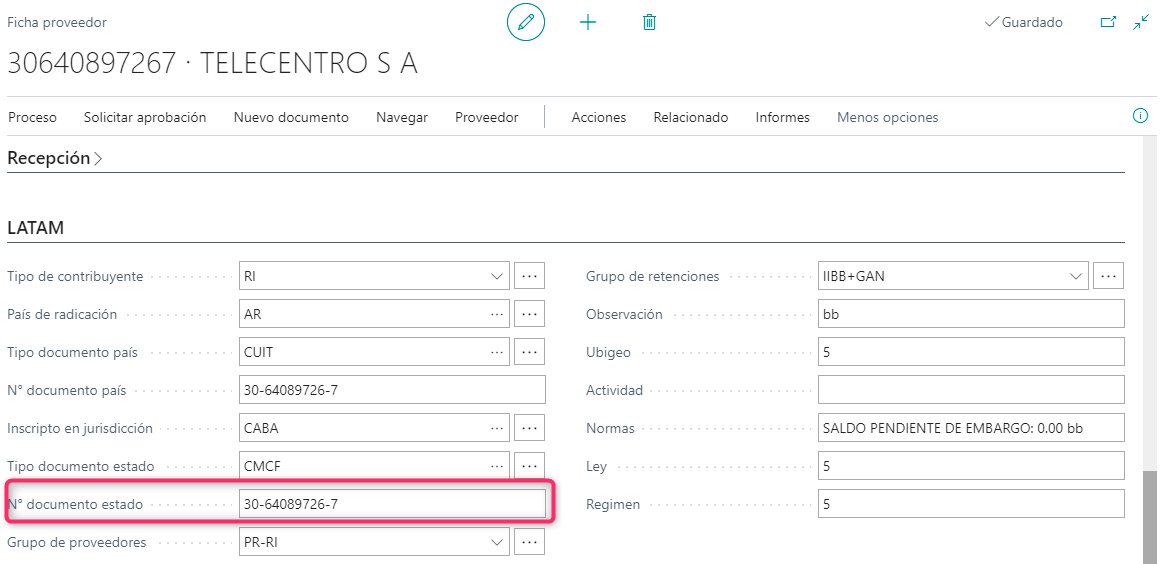Click ellipsis button beside Inscripto en jurisdicción
1173x564 pixels.
coord(530,428)
